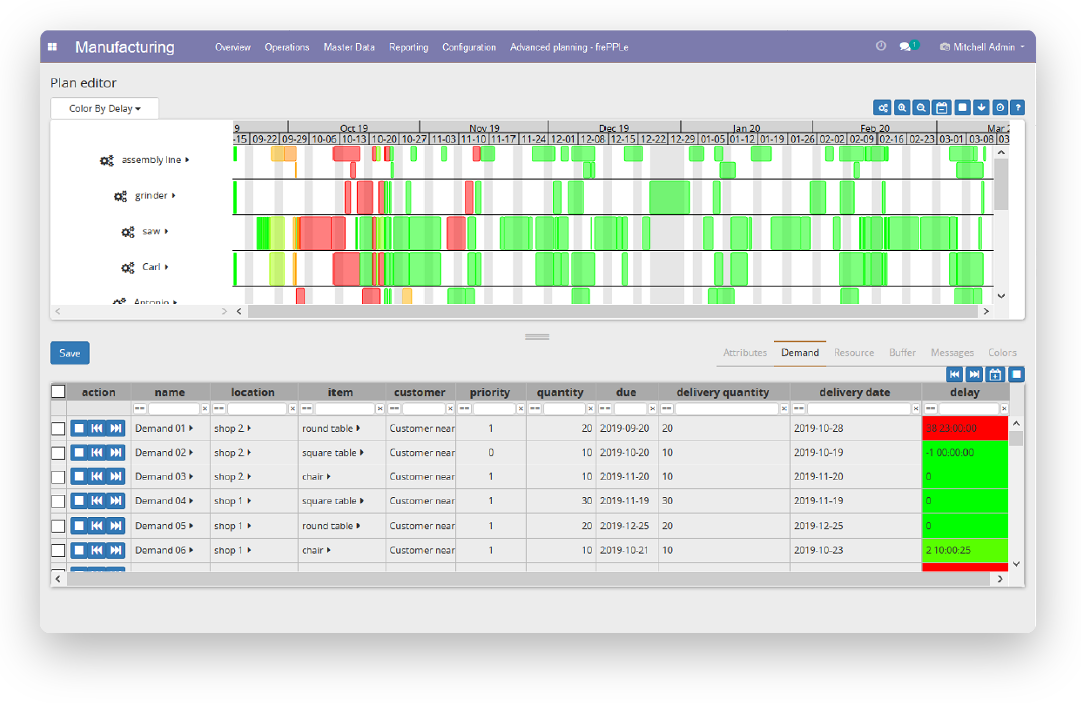The width and height of the screenshot is (1081, 703).
Task: Click the fast-forward icon next to Demand 03
Action: click(113, 476)
